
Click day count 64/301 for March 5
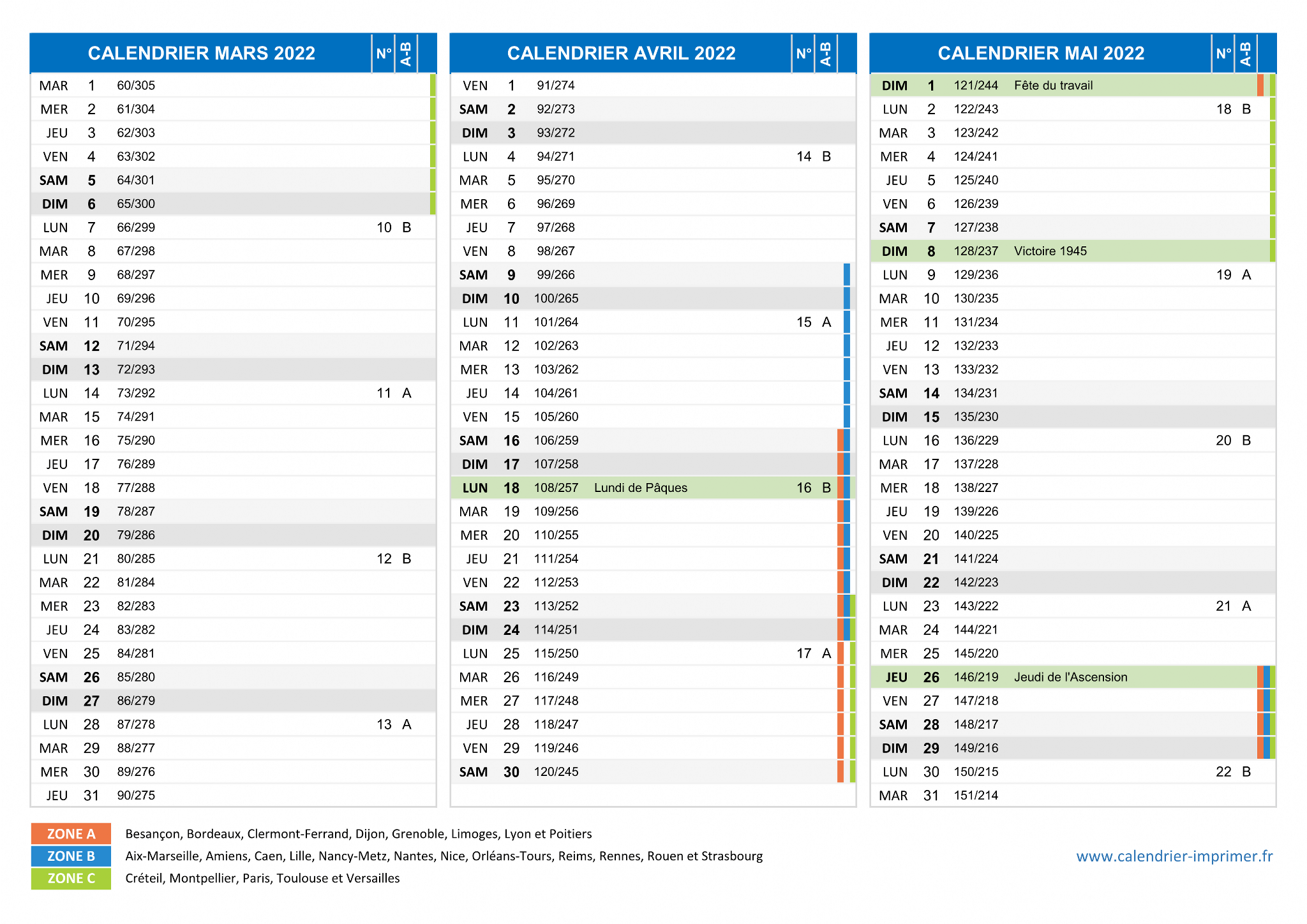point(136,180)
